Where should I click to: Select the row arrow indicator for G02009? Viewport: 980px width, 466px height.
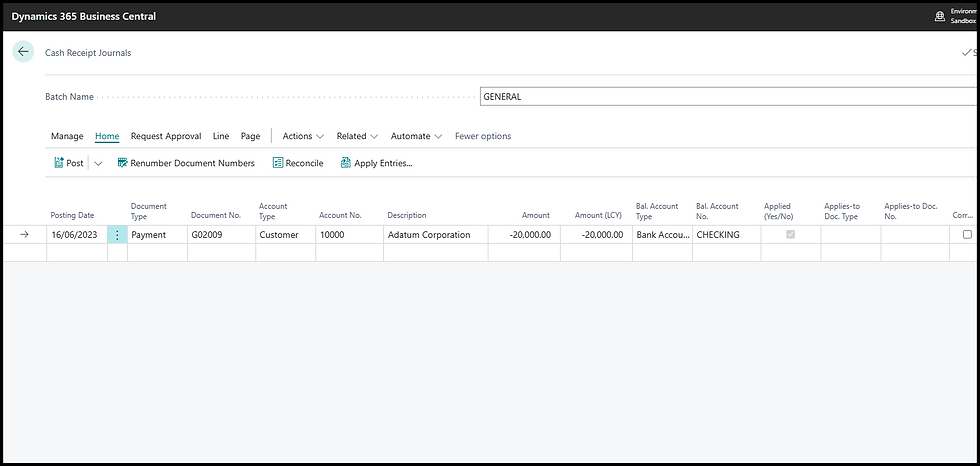(x=24, y=235)
